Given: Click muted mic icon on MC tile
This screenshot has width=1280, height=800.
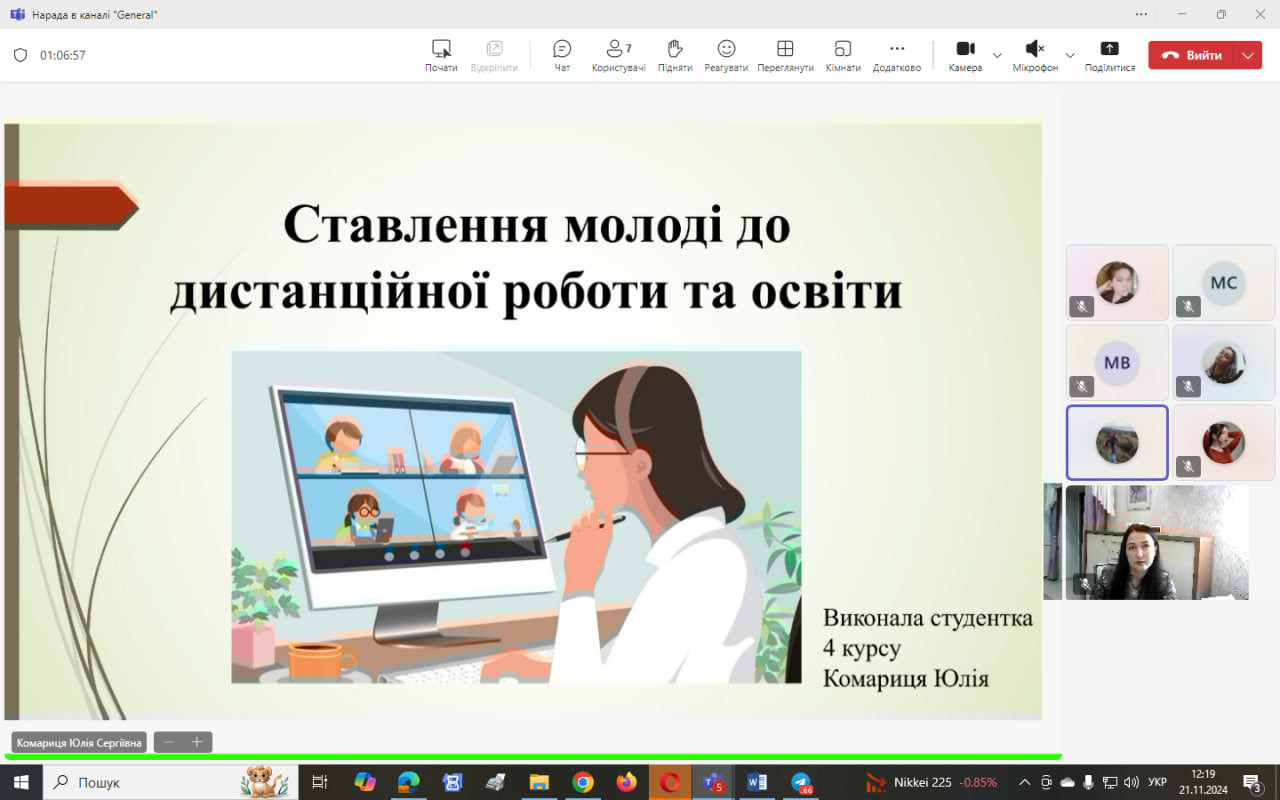Looking at the screenshot, I should coord(1188,306).
